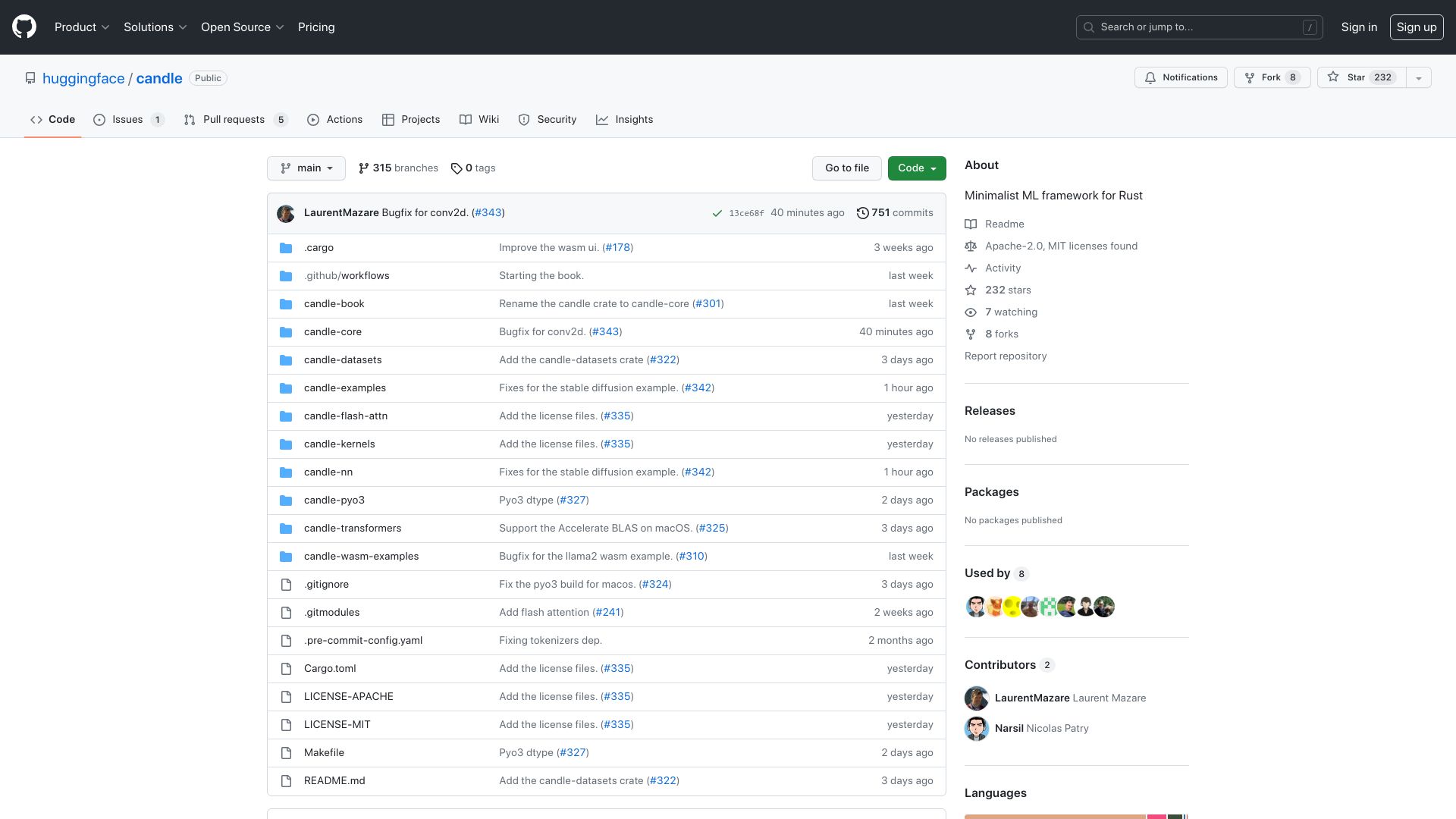Image resolution: width=1456 pixels, height=819 pixels.
Task: Click the candle-core folder icon
Action: click(x=286, y=332)
